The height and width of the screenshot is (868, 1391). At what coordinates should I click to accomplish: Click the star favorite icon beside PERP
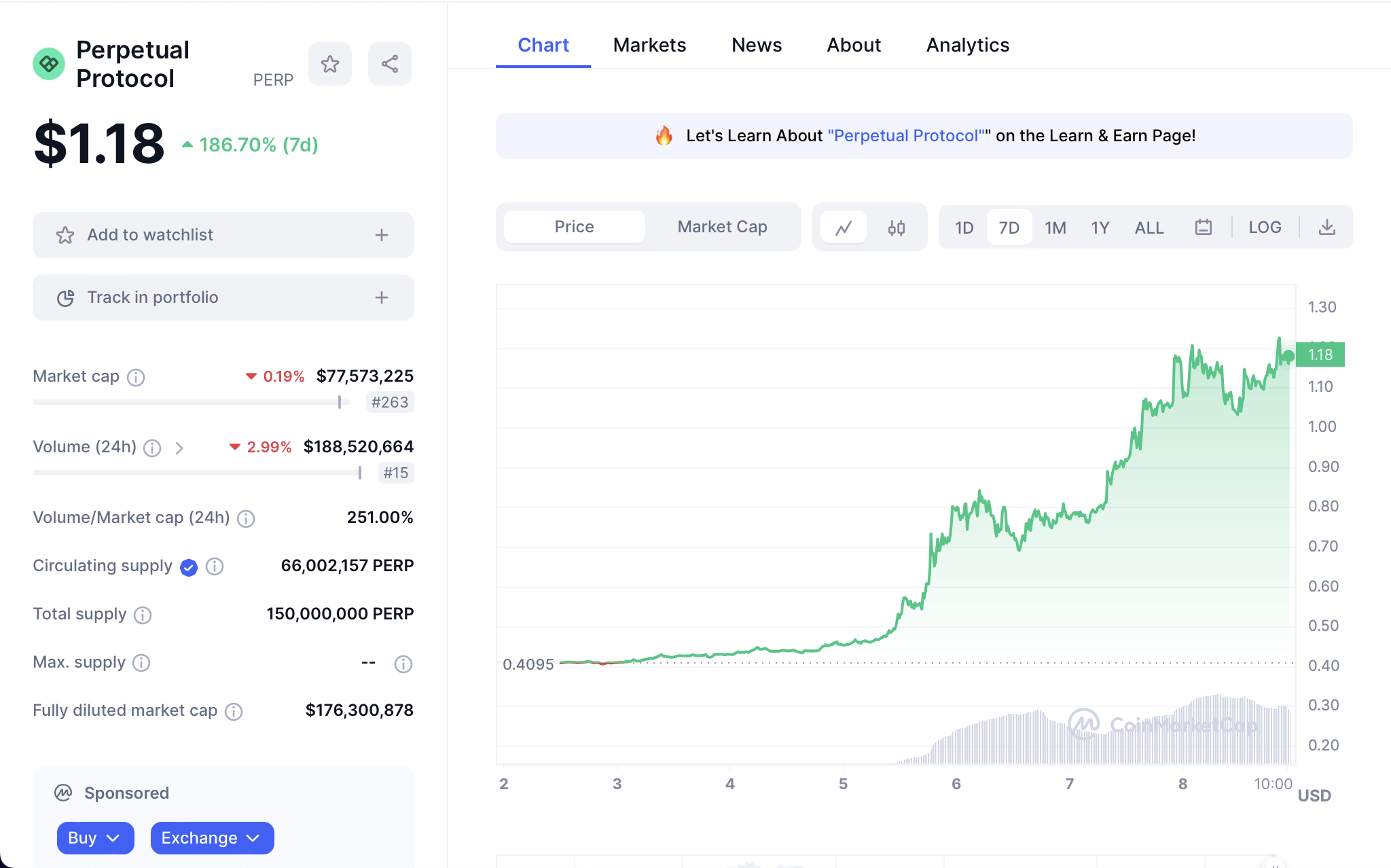pyautogui.click(x=330, y=64)
